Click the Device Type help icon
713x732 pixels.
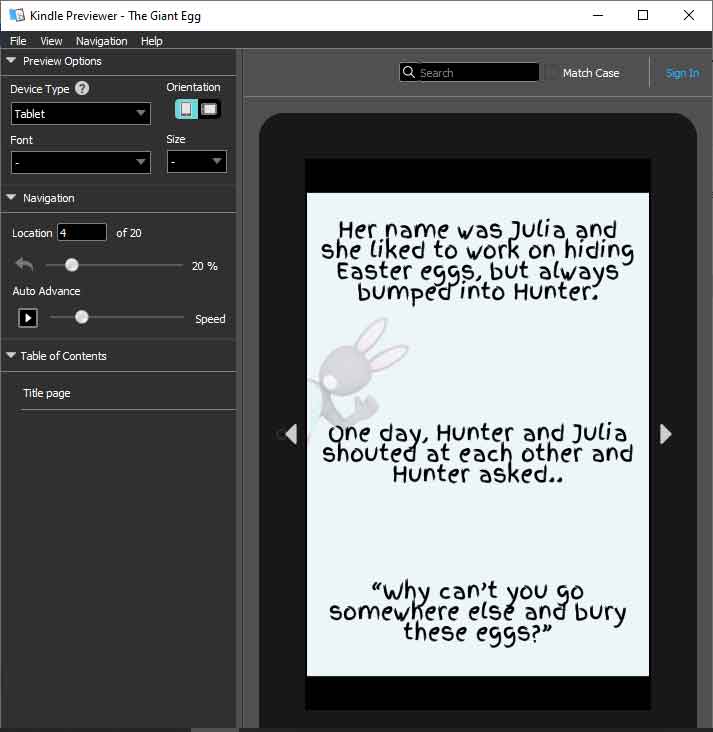coord(82,88)
